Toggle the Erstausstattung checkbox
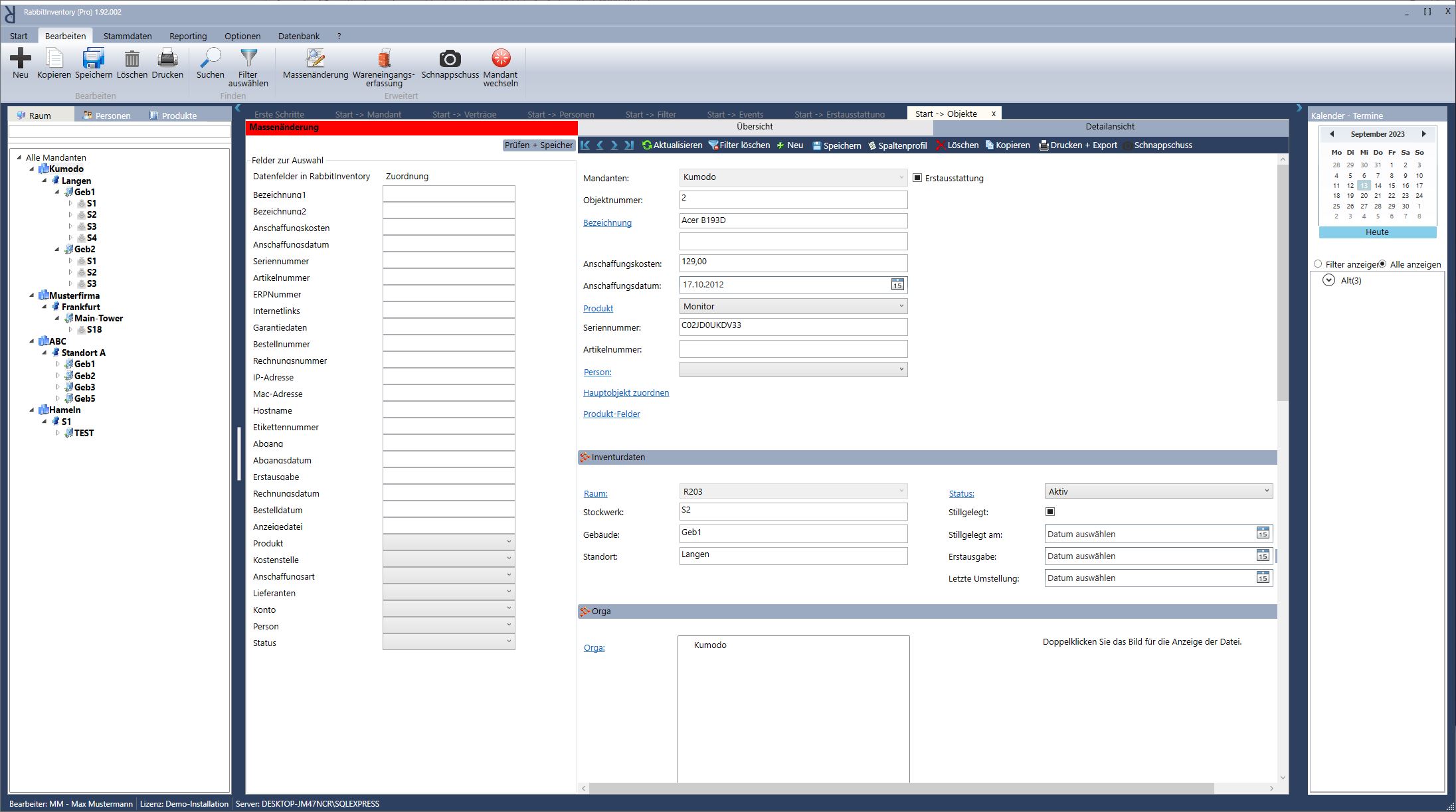 [x=917, y=178]
